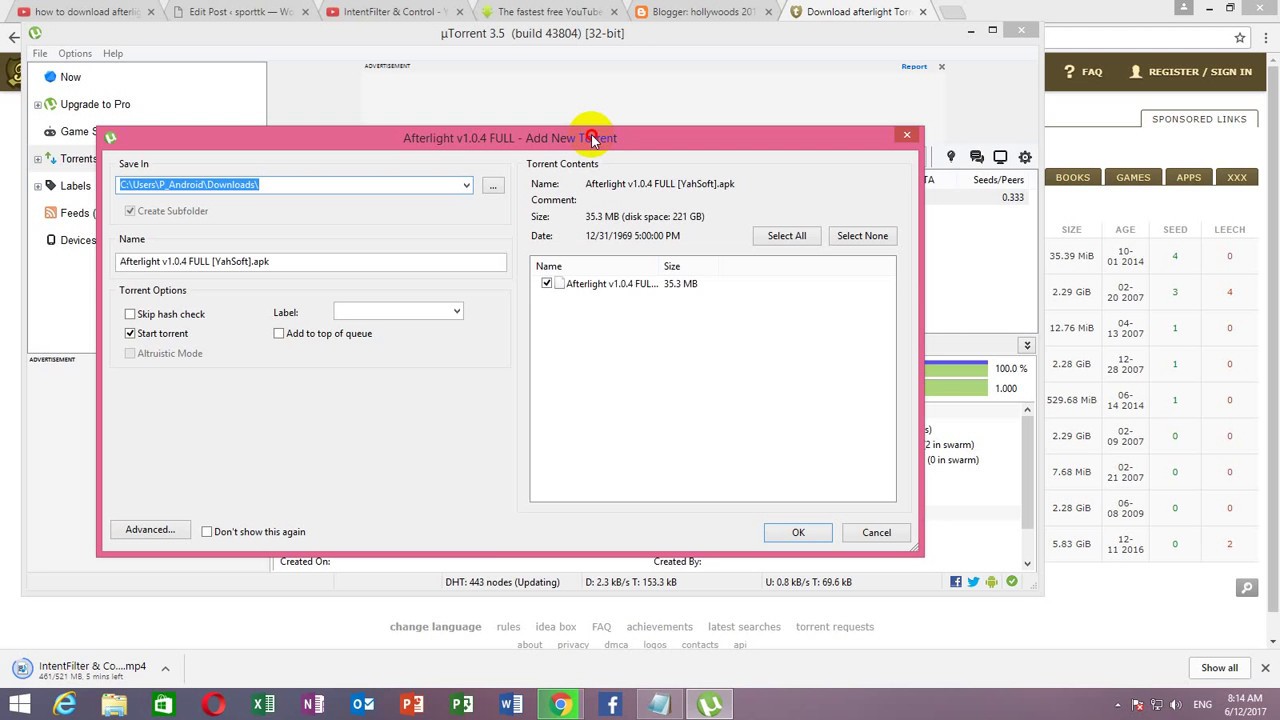
Task: Open the Opera browser from taskbar
Action: point(213,705)
